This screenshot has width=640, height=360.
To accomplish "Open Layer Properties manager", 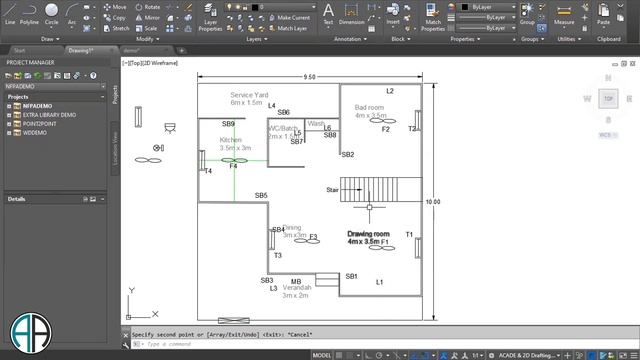I will pos(210,17).
